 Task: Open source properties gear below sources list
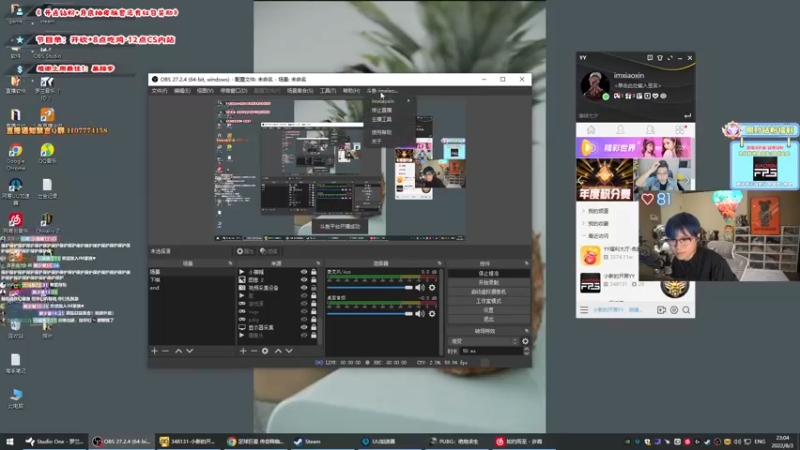pos(265,351)
